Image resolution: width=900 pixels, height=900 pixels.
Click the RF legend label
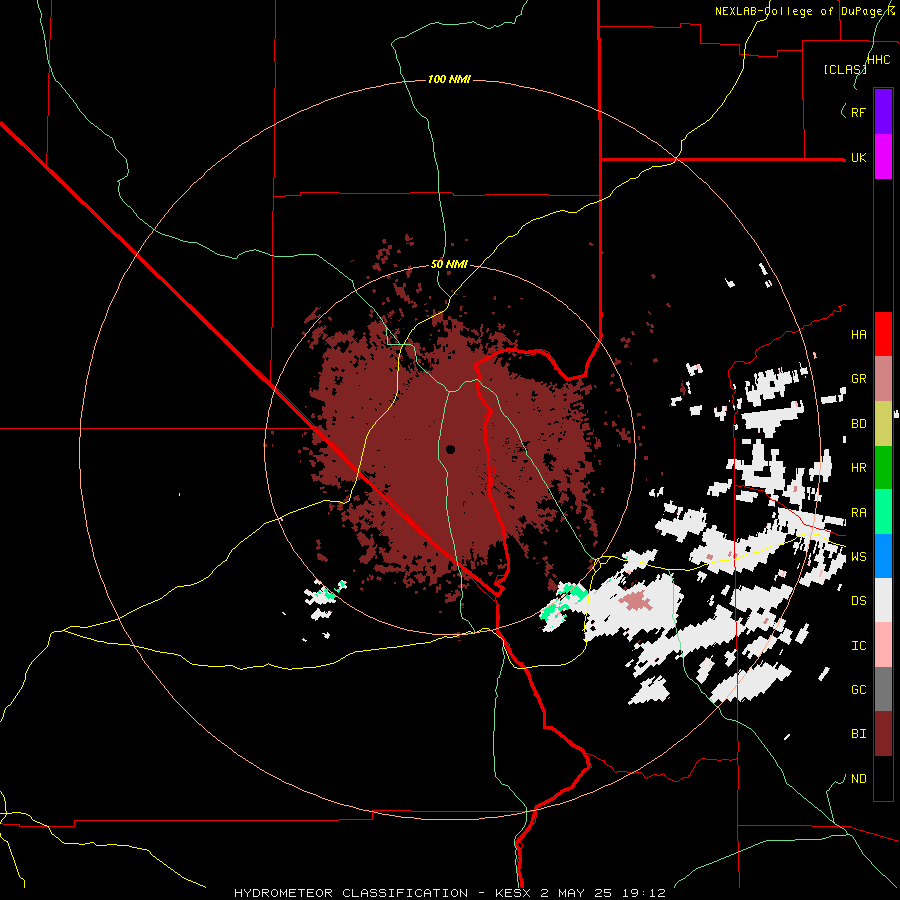(x=858, y=112)
